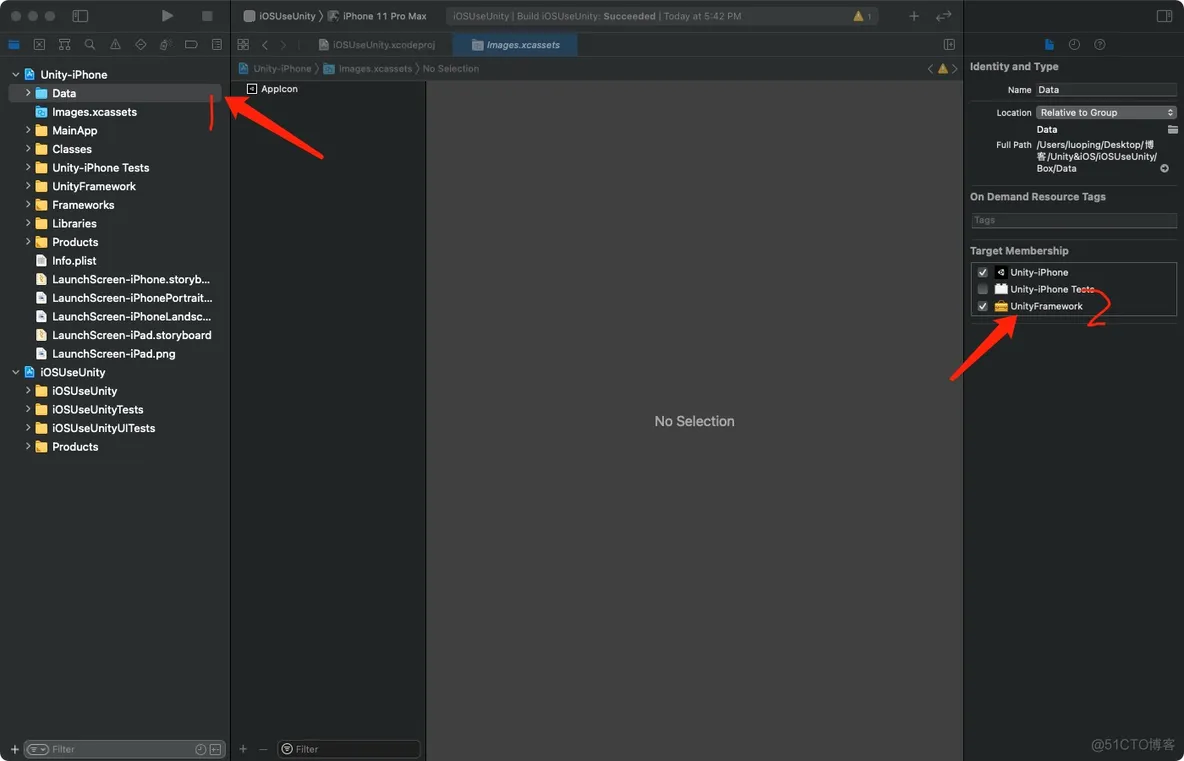This screenshot has width=1184, height=761.
Task: Open Location Relative to Group dropdown
Action: pos(1106,112)
